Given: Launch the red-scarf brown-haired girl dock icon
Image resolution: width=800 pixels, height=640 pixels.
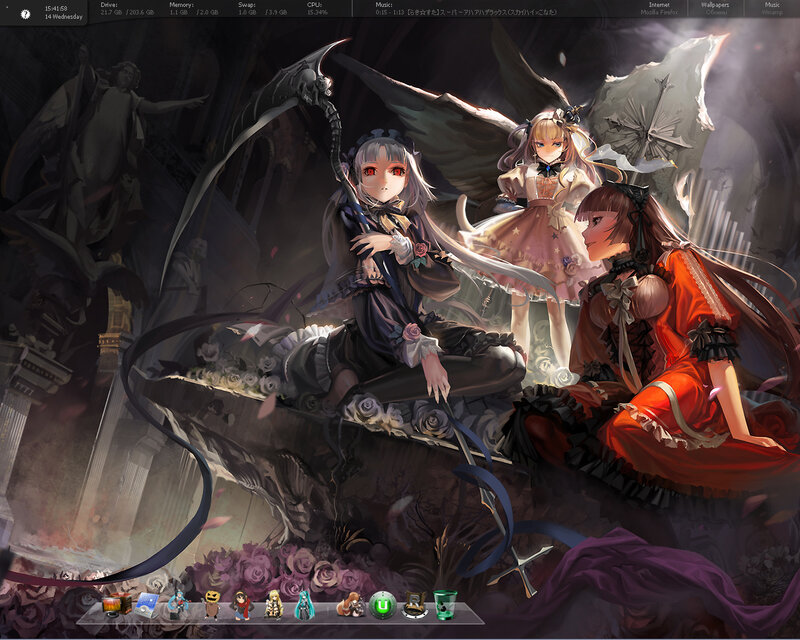Looking at the screenshot, I should coord(242,606).
